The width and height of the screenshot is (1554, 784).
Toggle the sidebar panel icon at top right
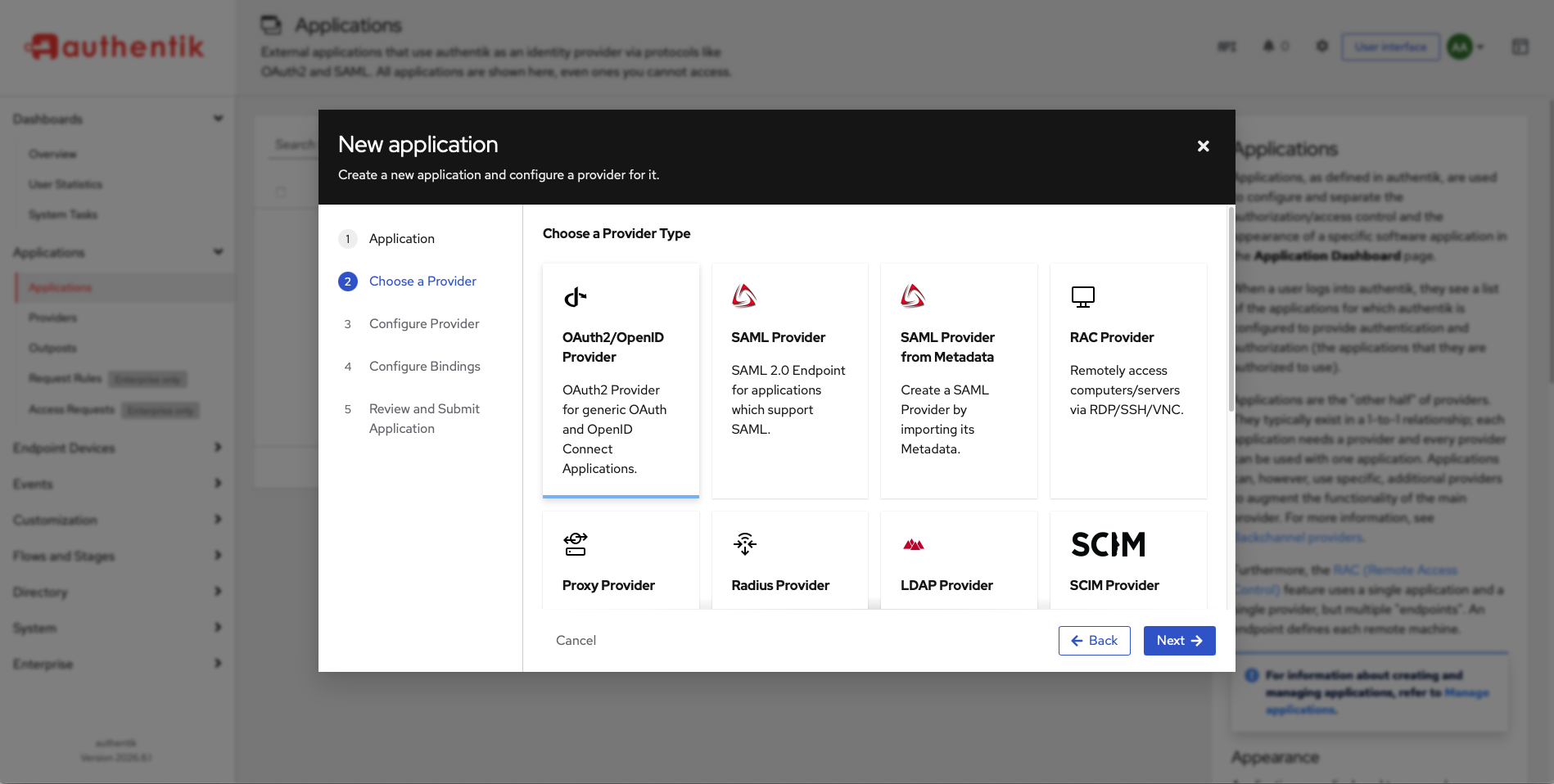point(1520,47)
